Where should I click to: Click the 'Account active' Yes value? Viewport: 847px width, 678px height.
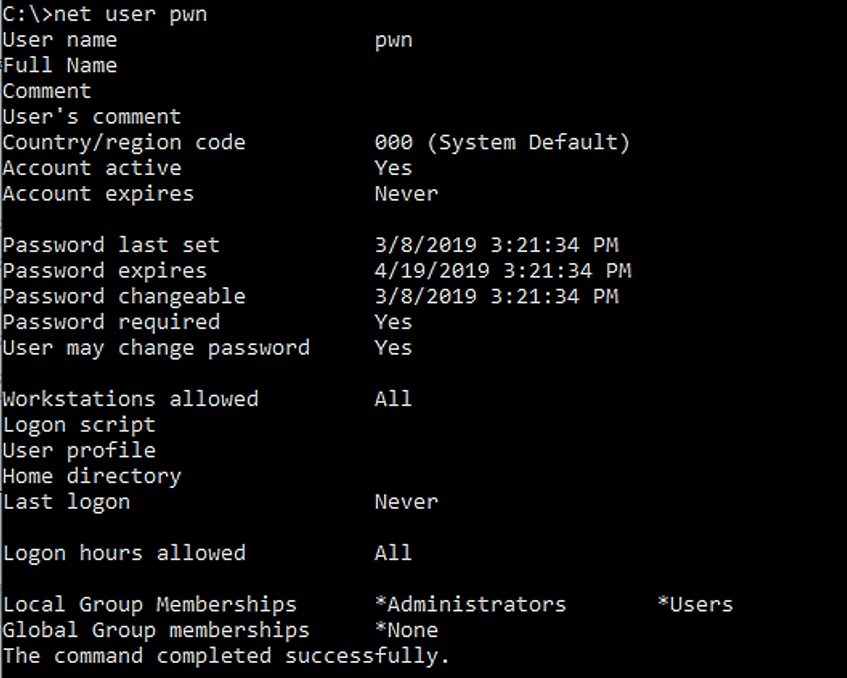(393, 169)
